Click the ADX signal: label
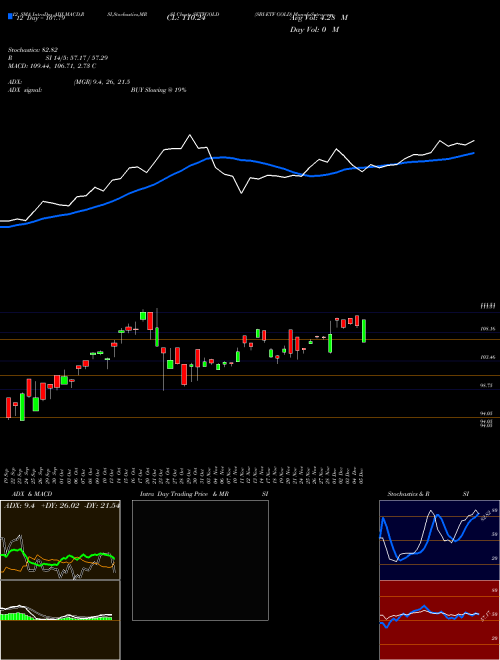This screenshot has width=500, height=660. (x=24, y=90)
